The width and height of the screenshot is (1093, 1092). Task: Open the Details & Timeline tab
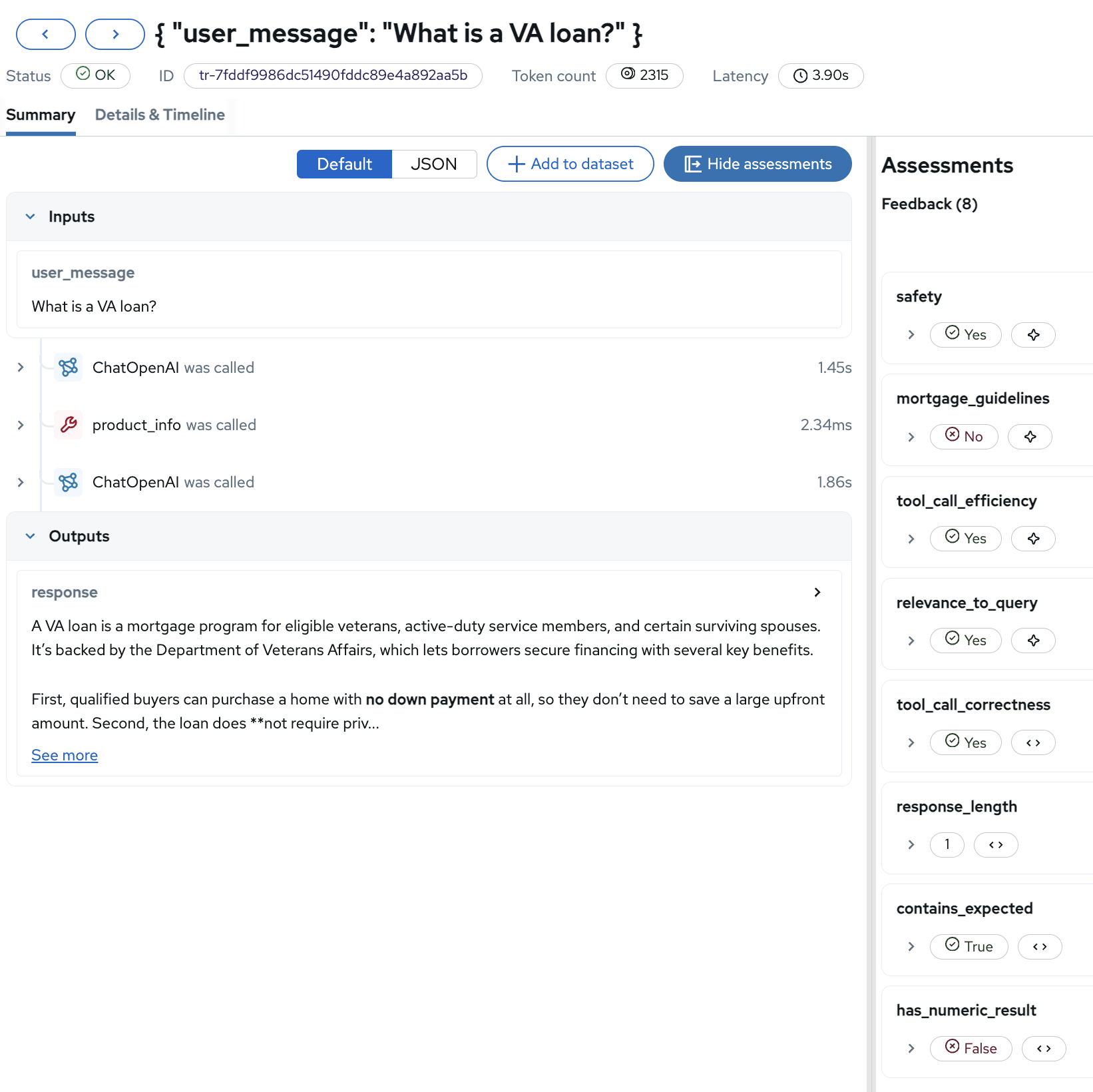(x=160, y=115)
